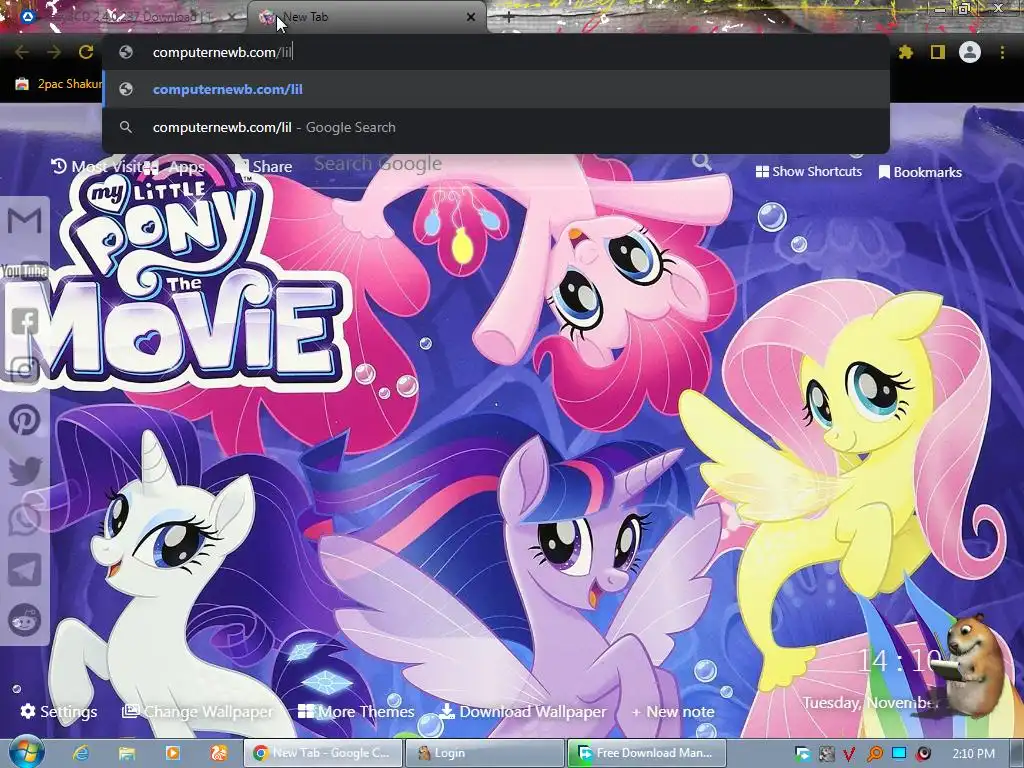
Task: Open Telegram shortcut in the sidebar
Action: click(x=25, y=569)
